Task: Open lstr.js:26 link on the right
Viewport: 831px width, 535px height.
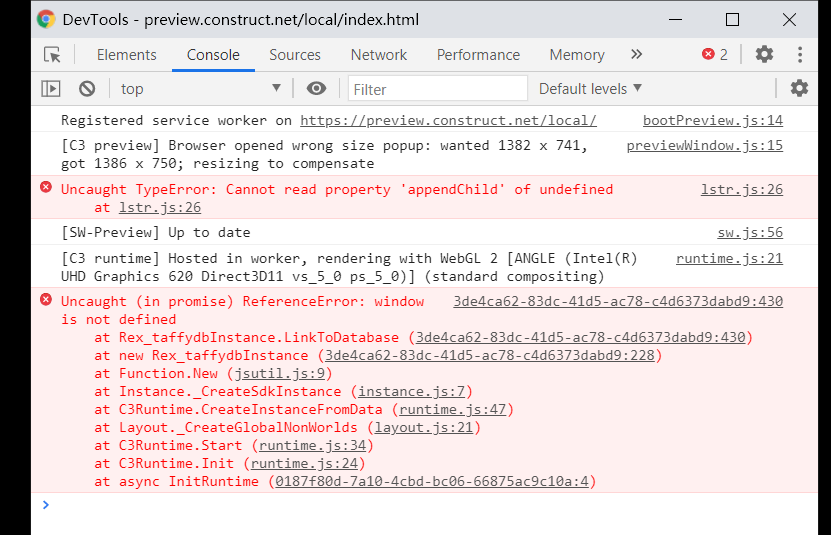Action: tap(741, 189)
